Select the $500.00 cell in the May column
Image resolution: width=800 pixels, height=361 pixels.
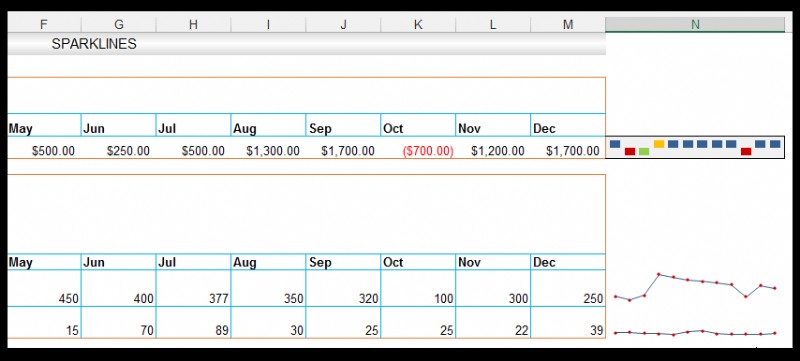[x=44, y=148]
